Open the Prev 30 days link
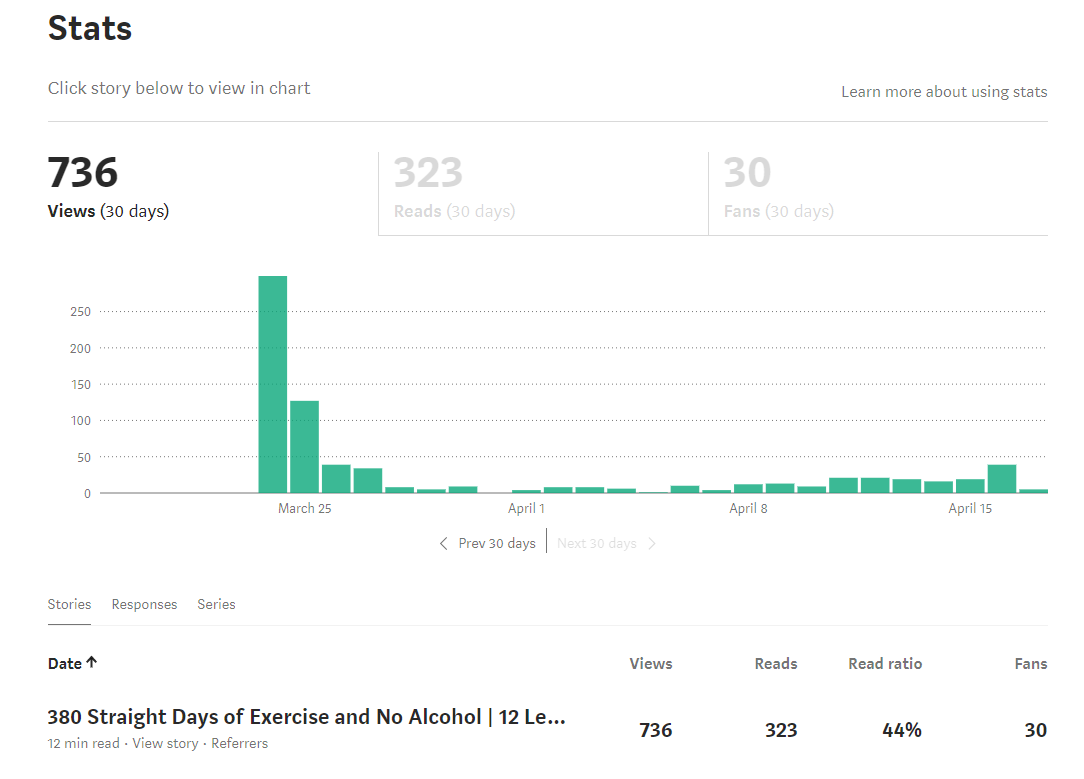The width and height of the screenshot is (1084, 779). point(497,544)
